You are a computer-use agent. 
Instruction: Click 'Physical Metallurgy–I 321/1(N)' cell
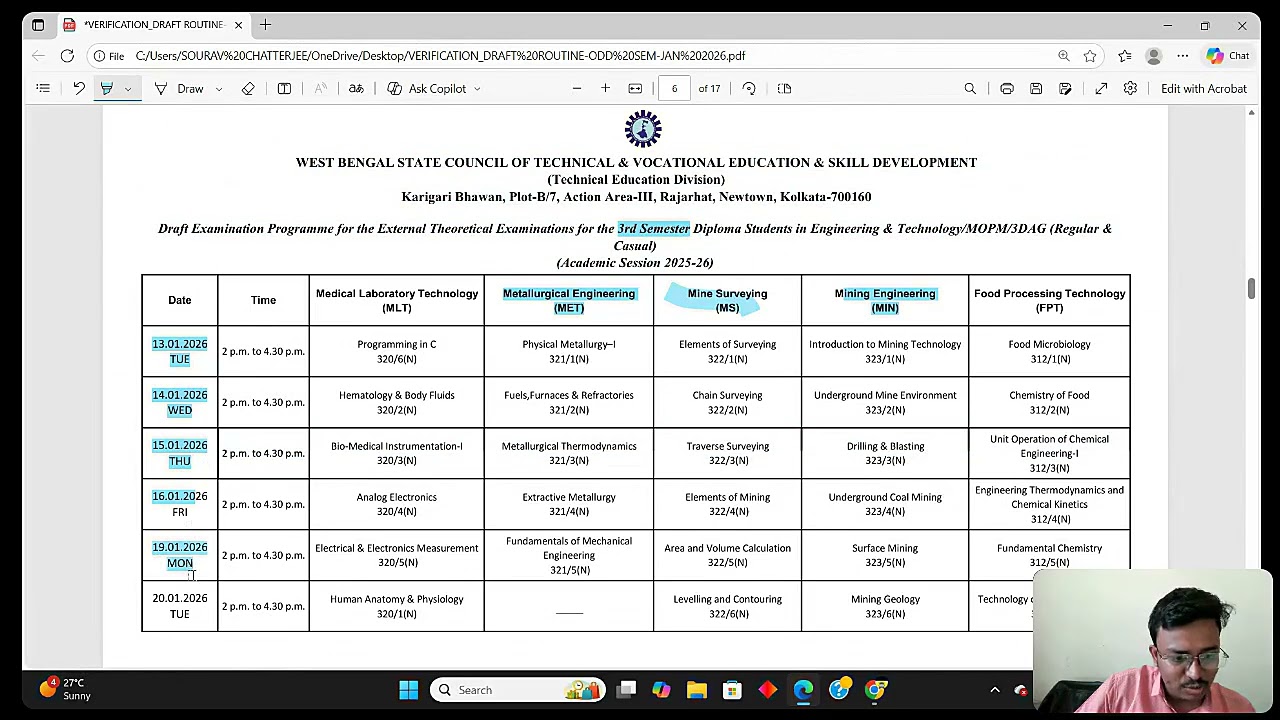(569, 352)
